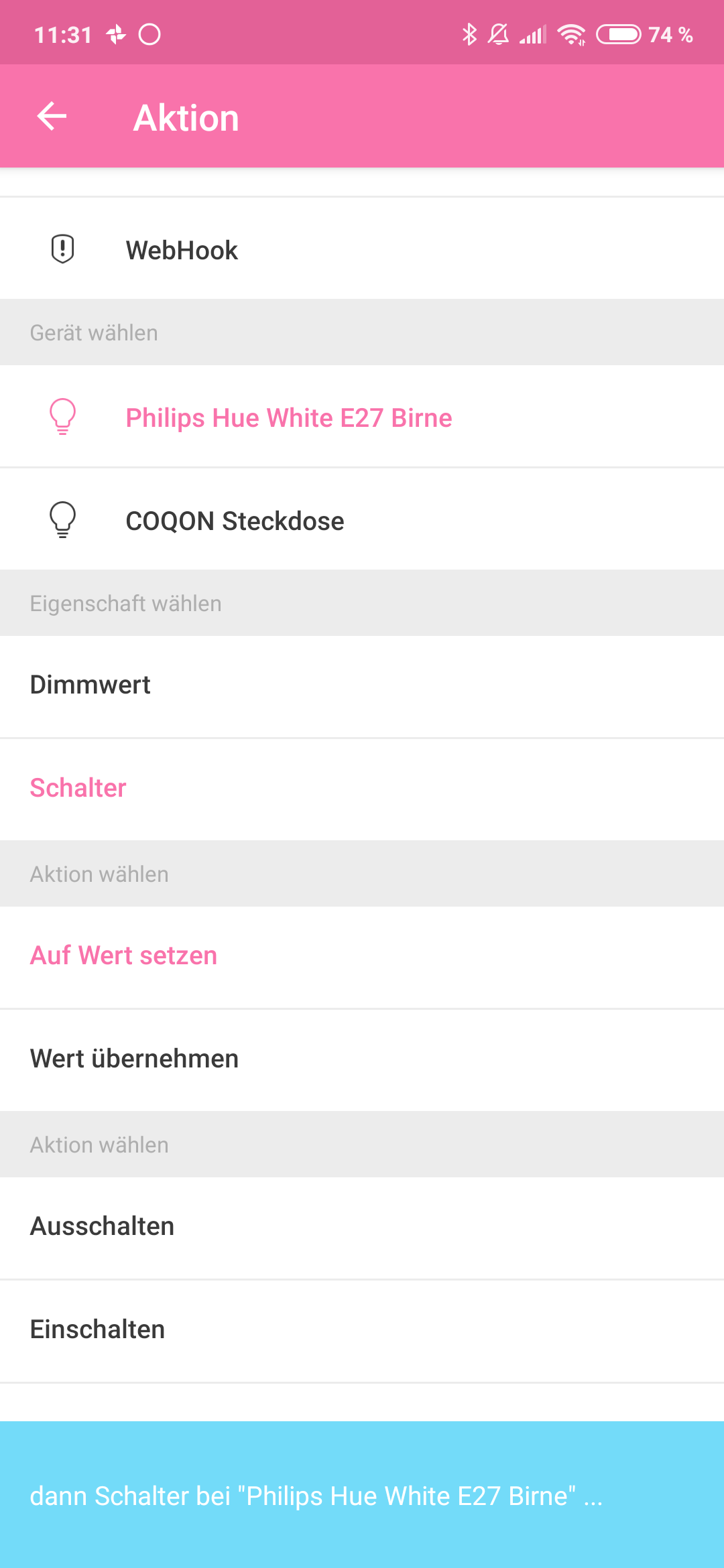The height and width of the screenshot is (1568, 724).
Task: Select COQON Steckdose as device
Action: (x=235, y=521)
